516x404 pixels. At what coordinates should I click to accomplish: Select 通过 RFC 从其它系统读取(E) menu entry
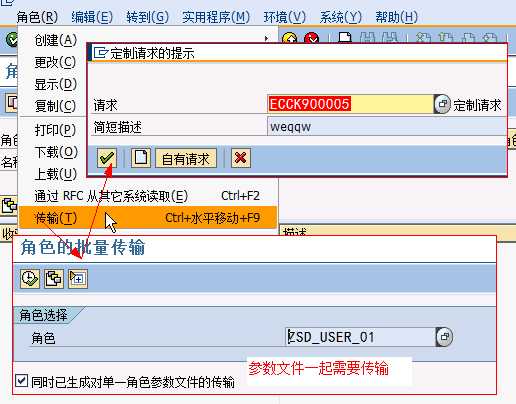[148, 196]
